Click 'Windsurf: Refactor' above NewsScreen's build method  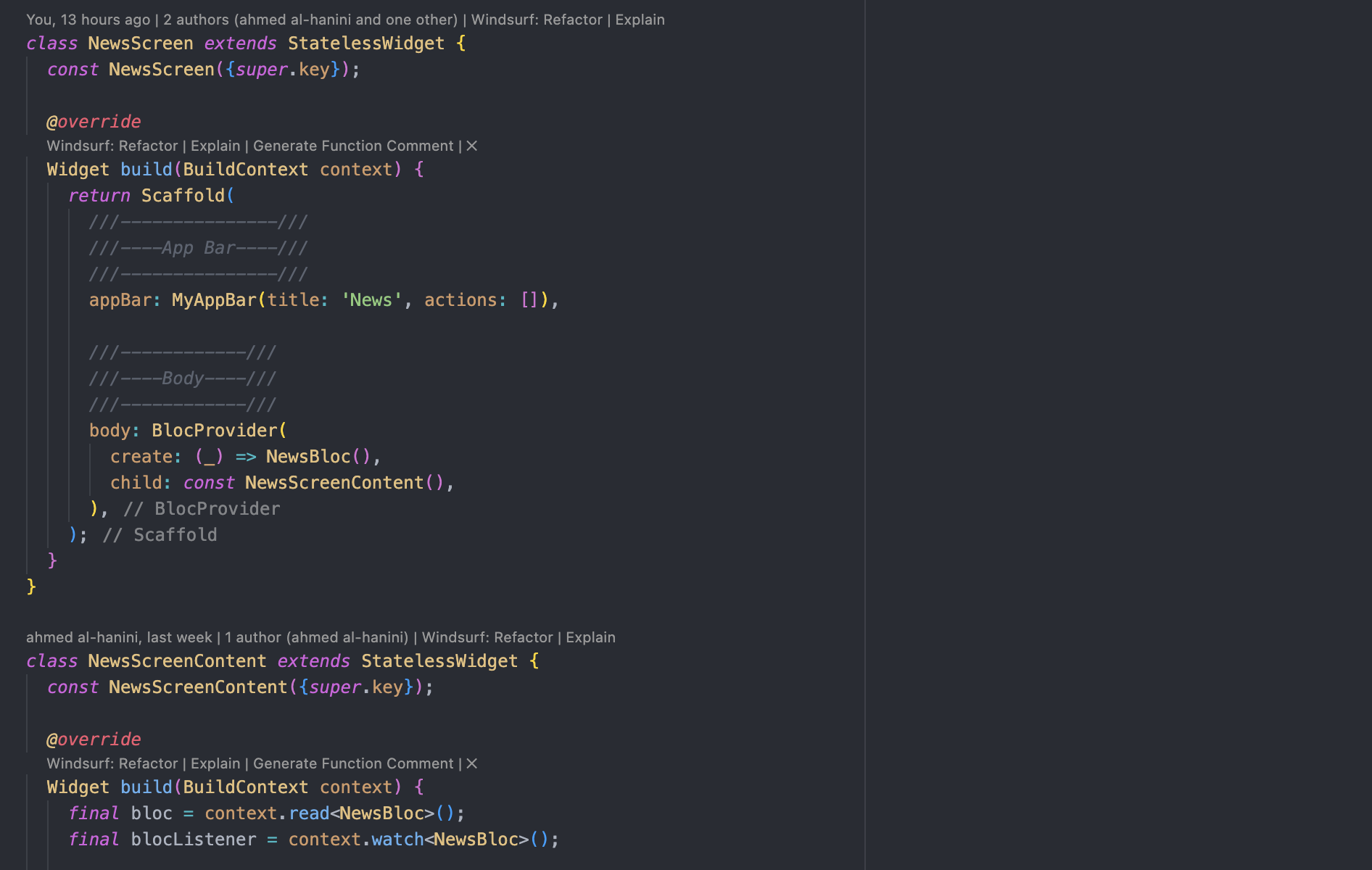(112, 146)
